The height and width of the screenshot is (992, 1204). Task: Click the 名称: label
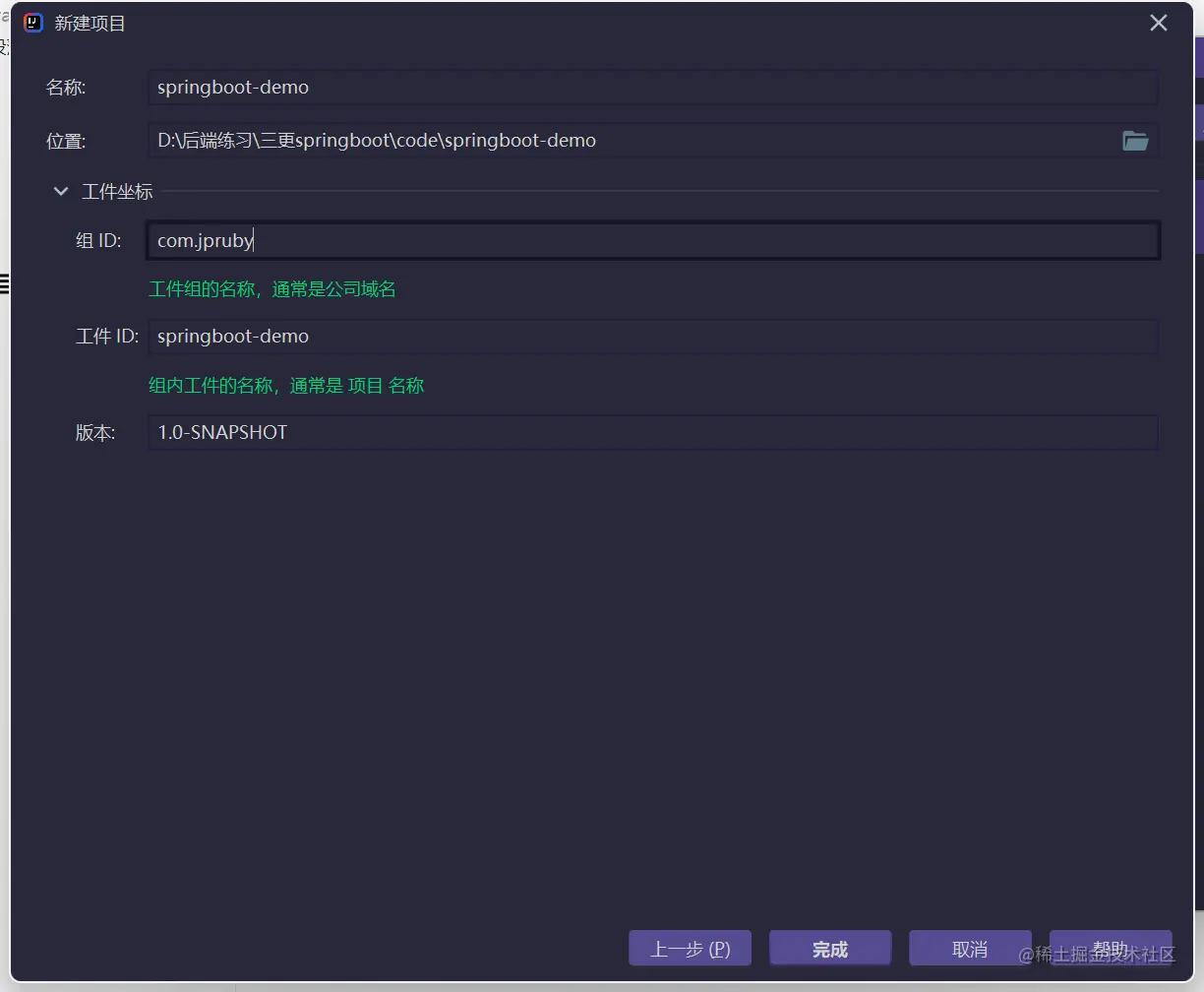tap(66, 88)
